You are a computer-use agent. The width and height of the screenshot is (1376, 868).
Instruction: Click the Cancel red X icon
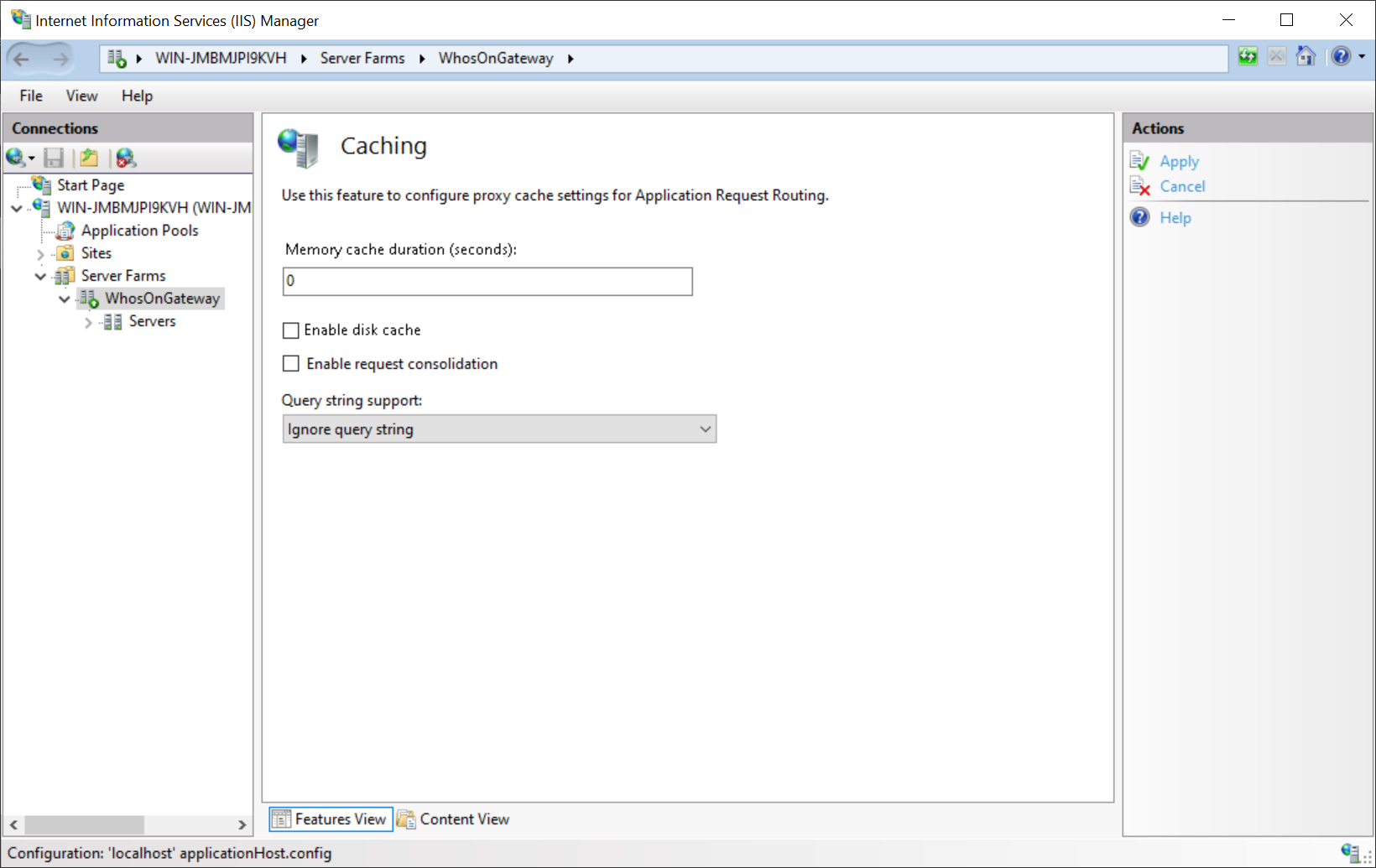pos(1139,186)
